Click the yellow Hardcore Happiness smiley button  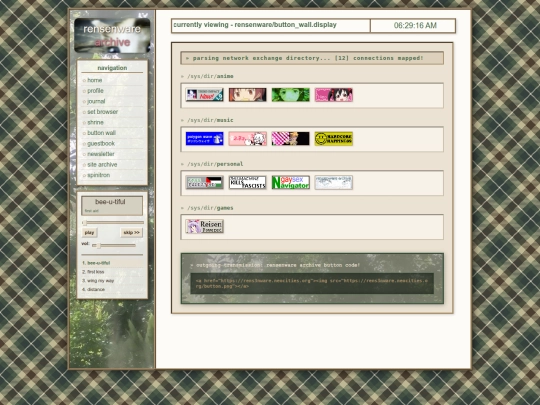334,139
